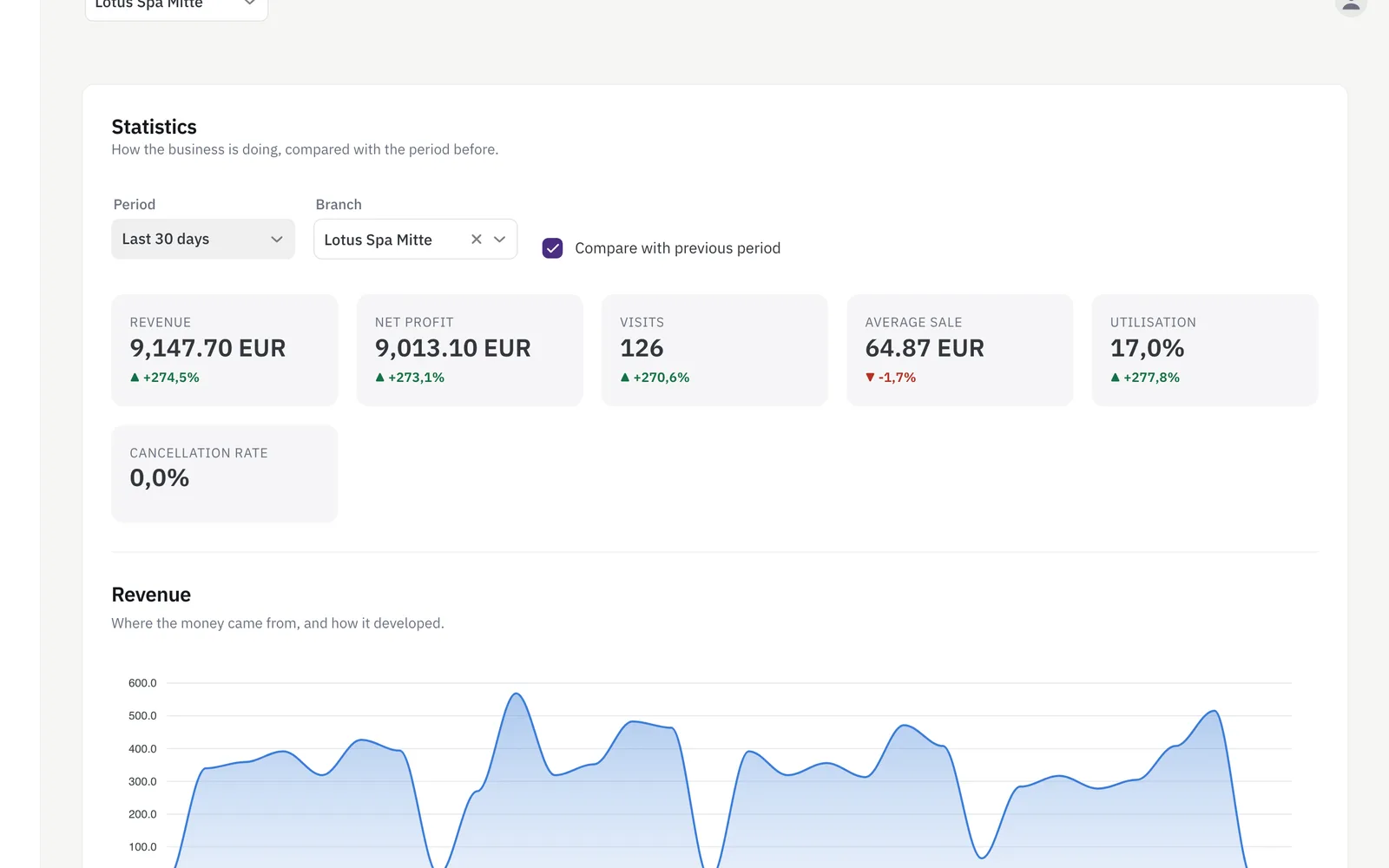
Task: Click the Visits count 126
Action: [x=642, y=348]
